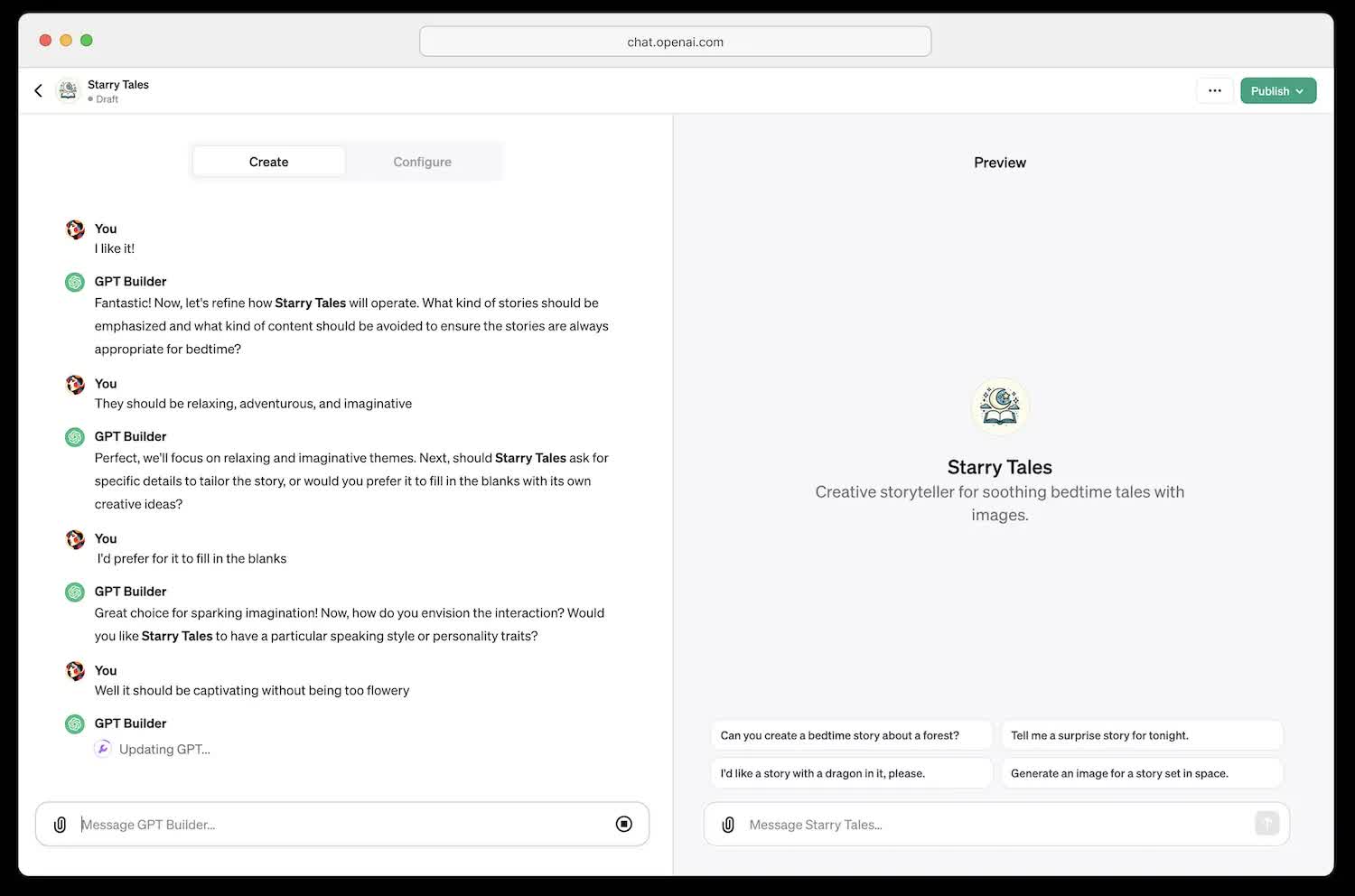The height and width of the screenshot is (896, 1355).
Task: Pick the dragon story conversation starter
Action: point(850,773)
